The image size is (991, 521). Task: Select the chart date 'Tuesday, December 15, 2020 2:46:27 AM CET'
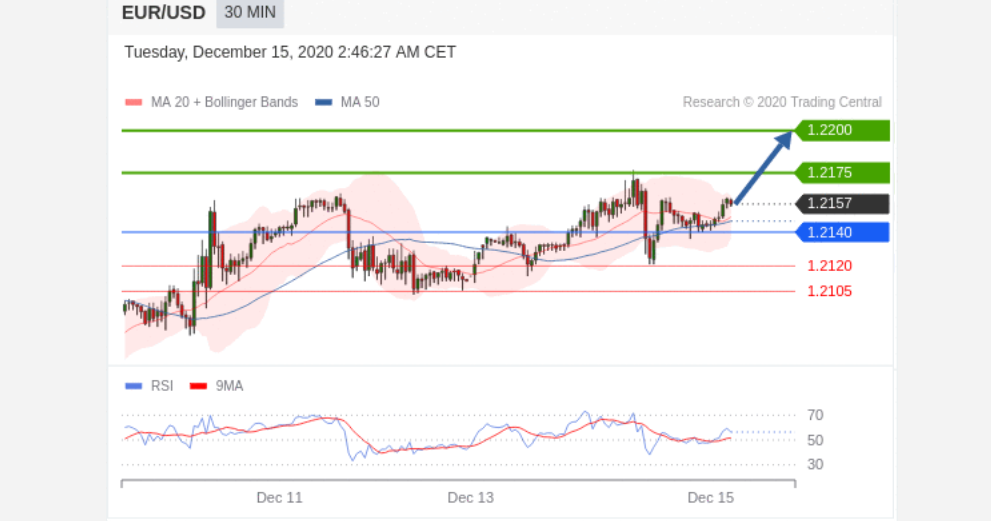(290, 52)
